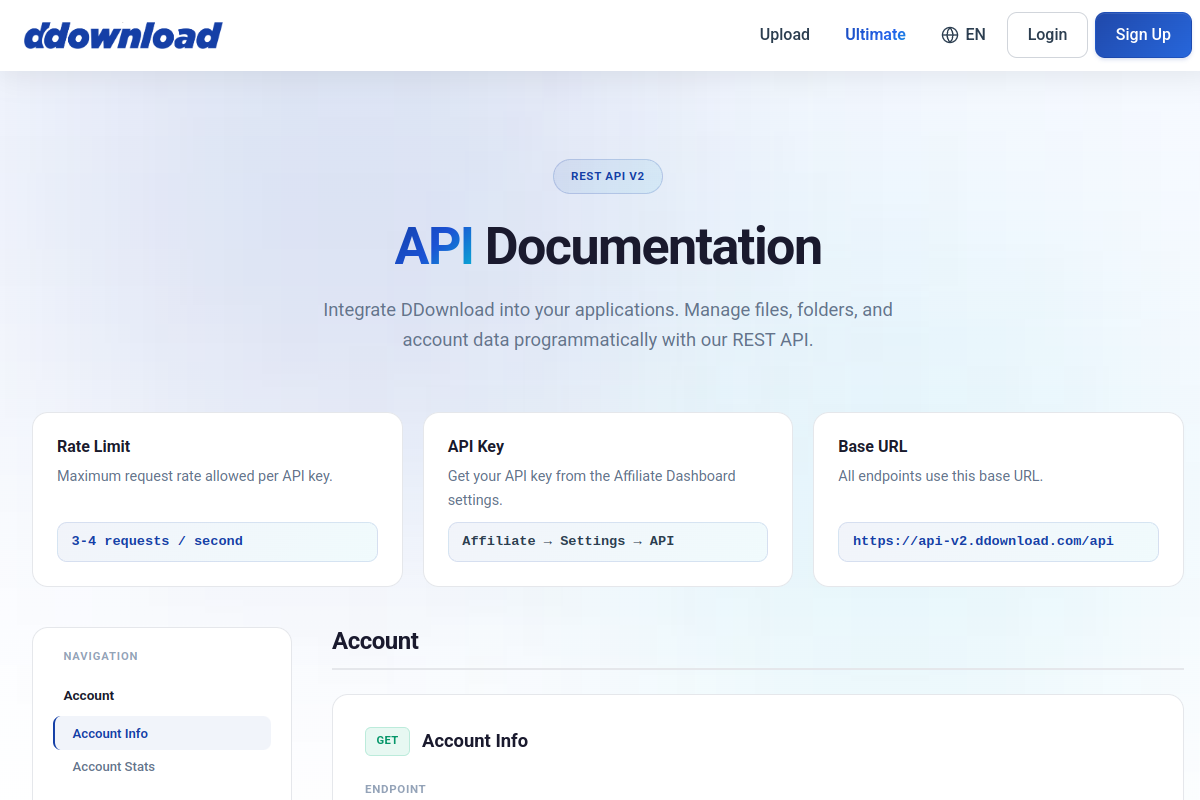
Task: Click the GET method badge
Action: point(387,741)
